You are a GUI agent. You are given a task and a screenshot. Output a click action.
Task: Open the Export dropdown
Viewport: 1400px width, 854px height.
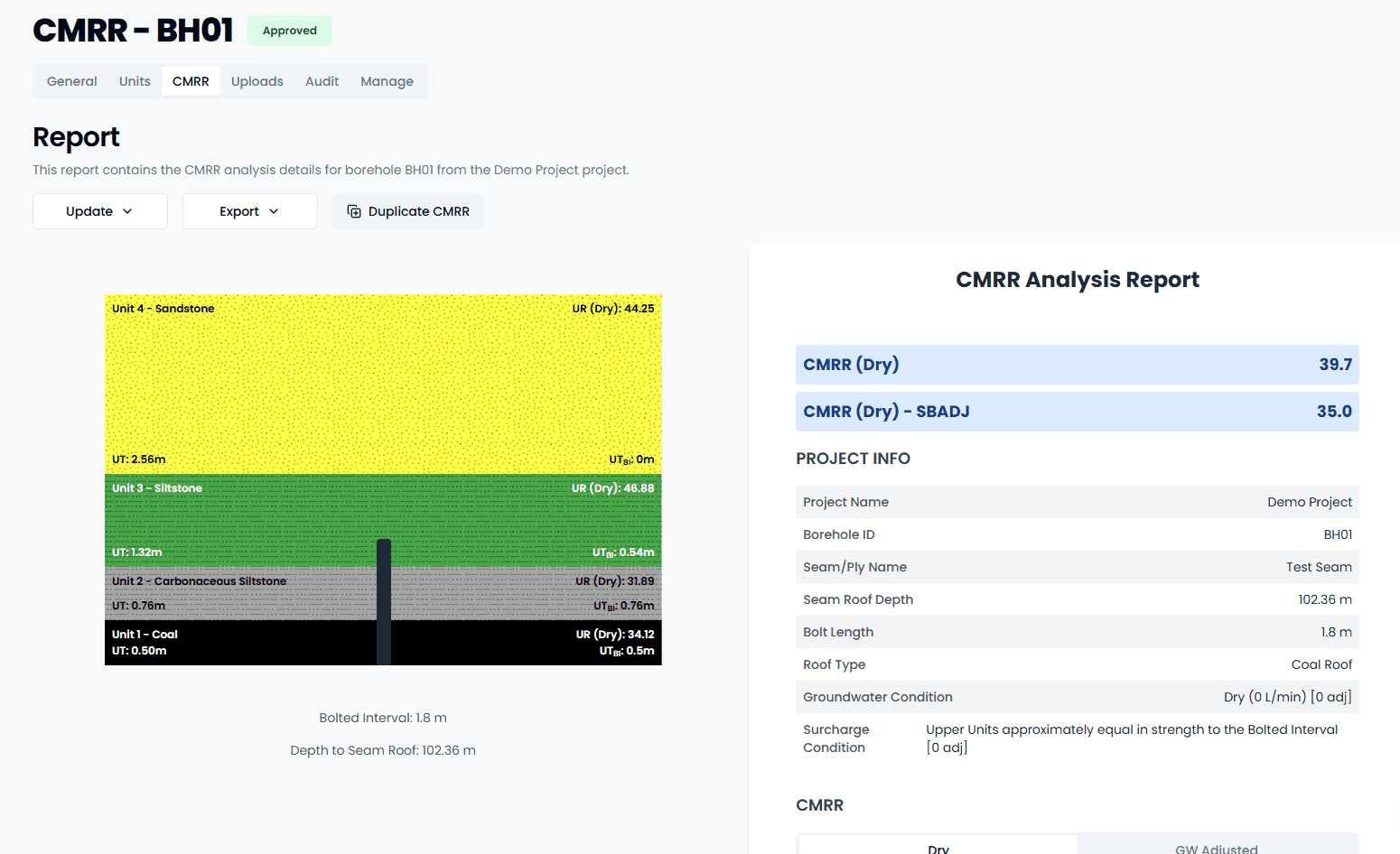coord(249,210)
